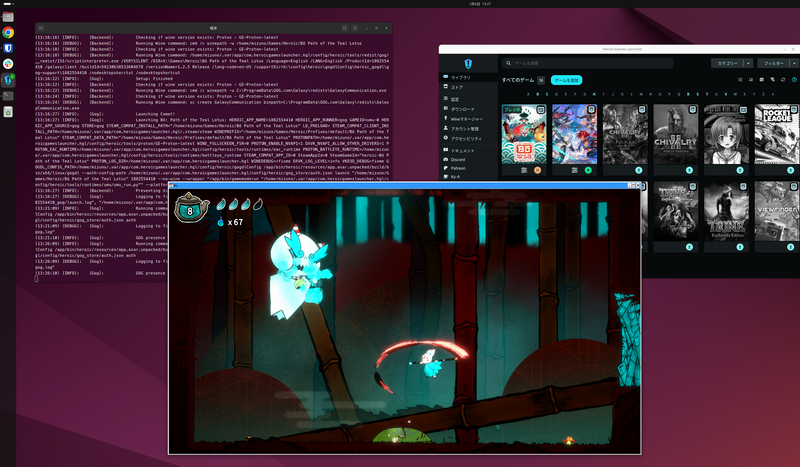Viewport: 800px width, 467px height.
Task: Open ダウンロード in Heroic sidebar
Action: [x=468, y=109]
